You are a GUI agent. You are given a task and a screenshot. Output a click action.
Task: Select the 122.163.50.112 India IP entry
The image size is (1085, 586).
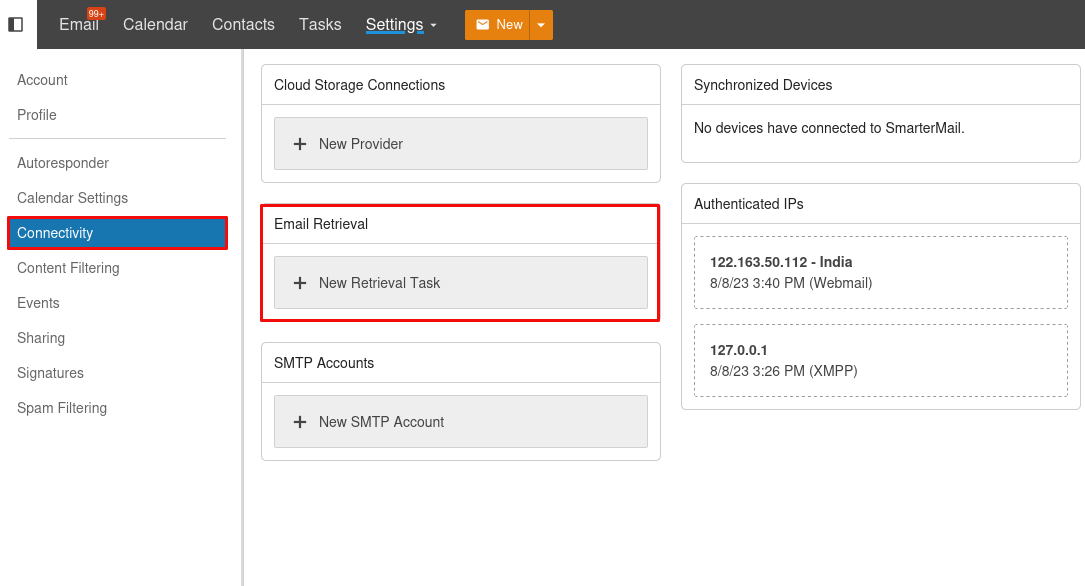(880, 272)
